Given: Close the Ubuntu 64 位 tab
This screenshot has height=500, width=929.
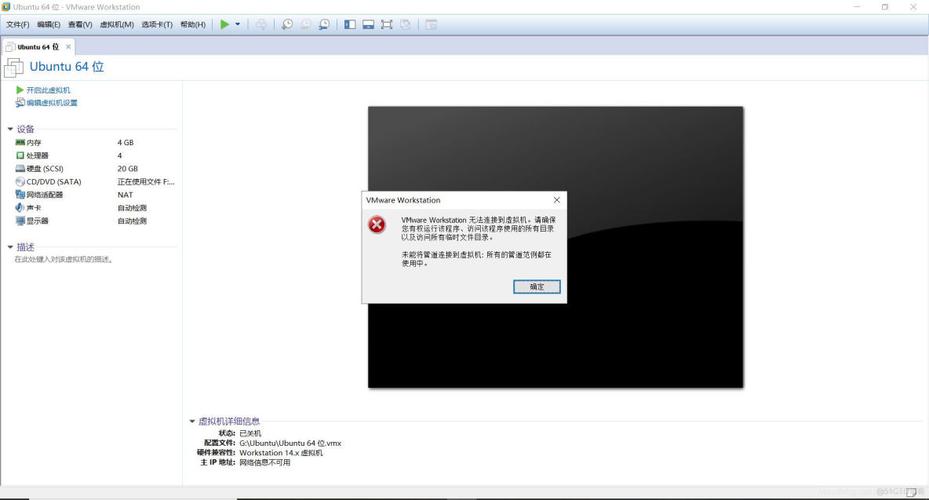Looking at the screenshot, I should (68, 46).
